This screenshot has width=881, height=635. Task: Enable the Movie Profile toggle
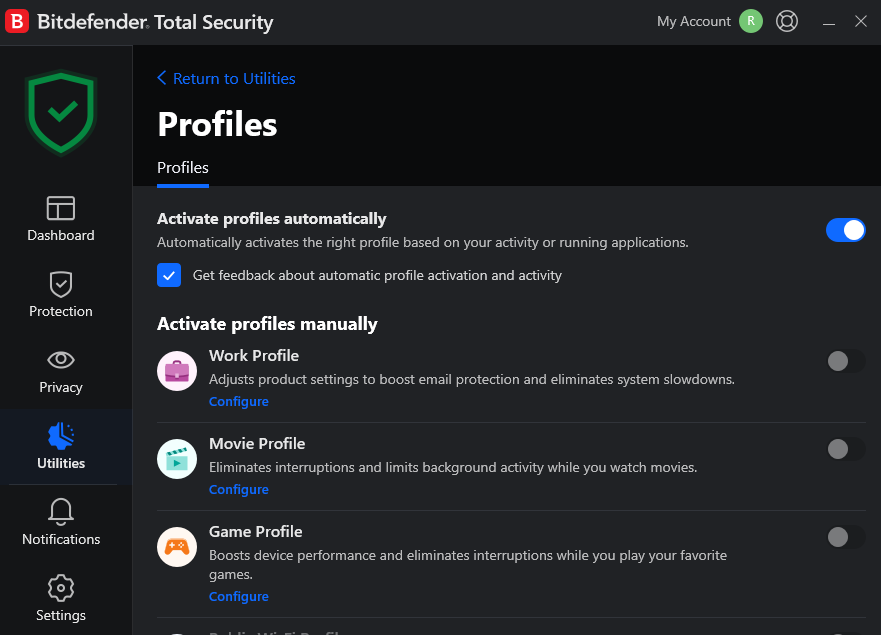coord(846,449)
